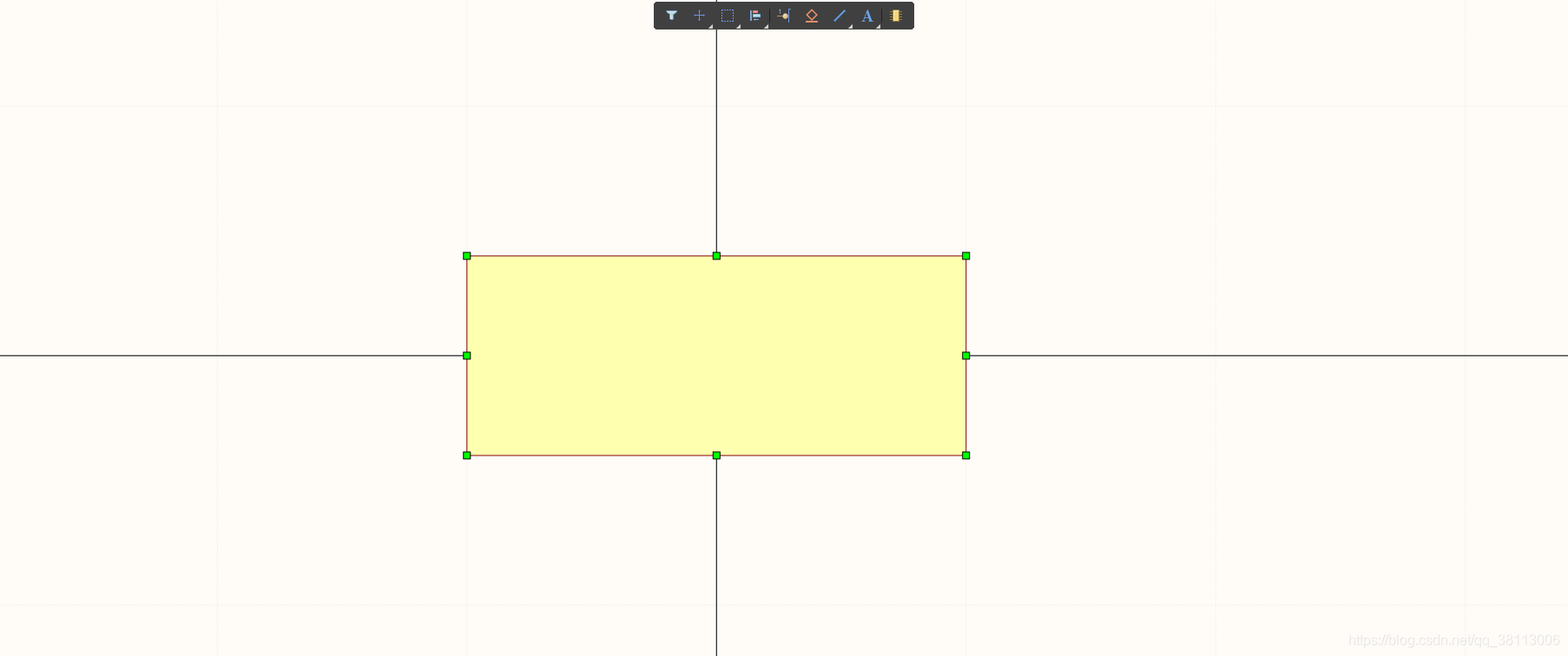
Task: Click the right-middle green resize handle
Action: (x=966, y=356)
